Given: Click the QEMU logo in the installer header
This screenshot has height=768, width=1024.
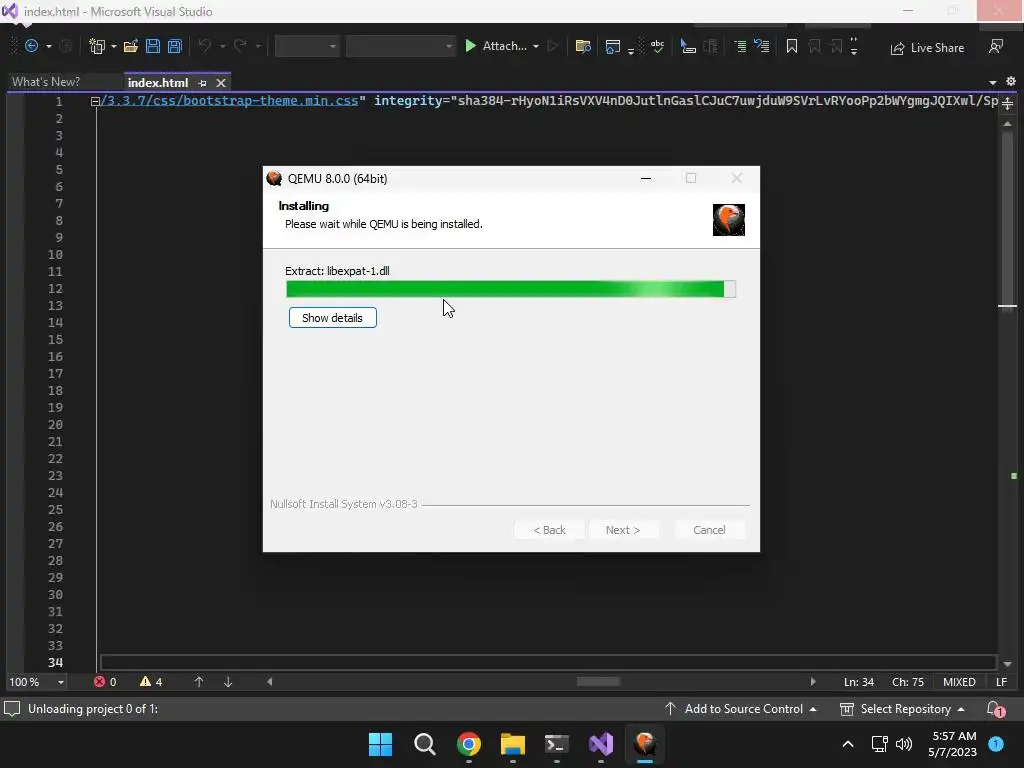Looking at the screenshot, I should tap(729, 220).
